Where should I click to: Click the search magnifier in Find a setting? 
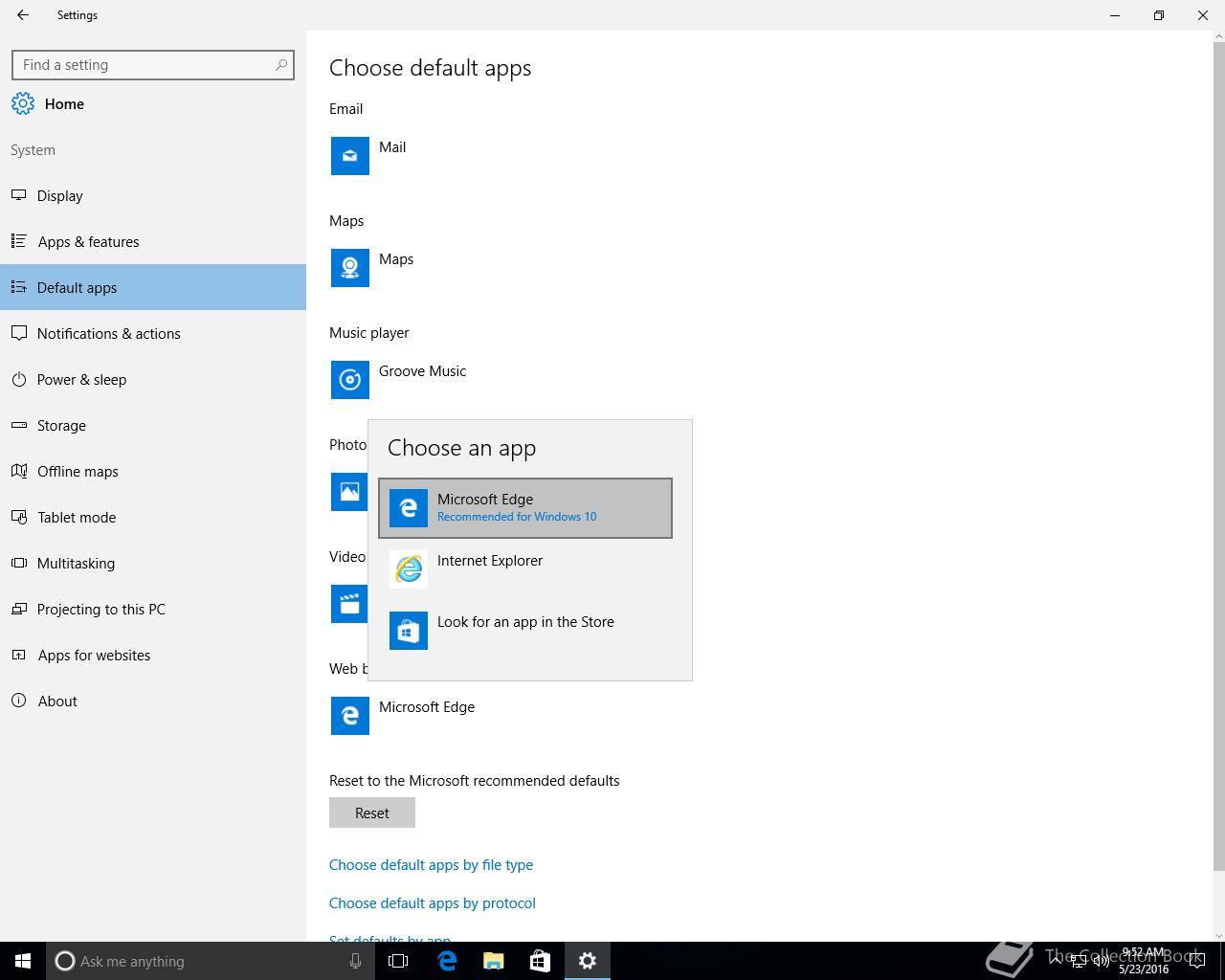coord(280,65)
